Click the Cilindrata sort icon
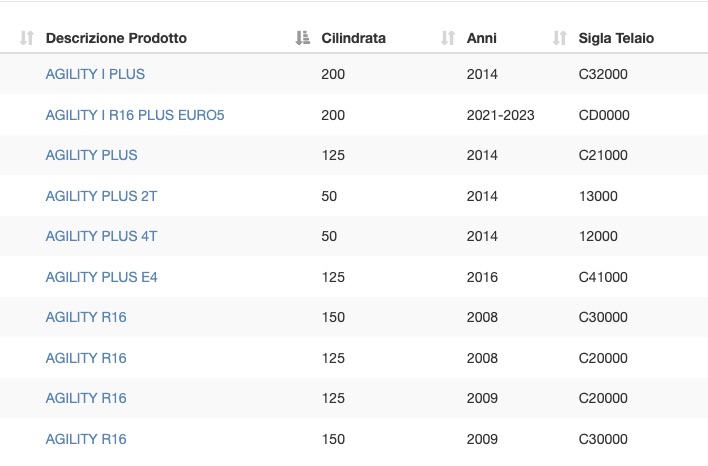Viewport: 708px width, 466px height. point(303,38)
